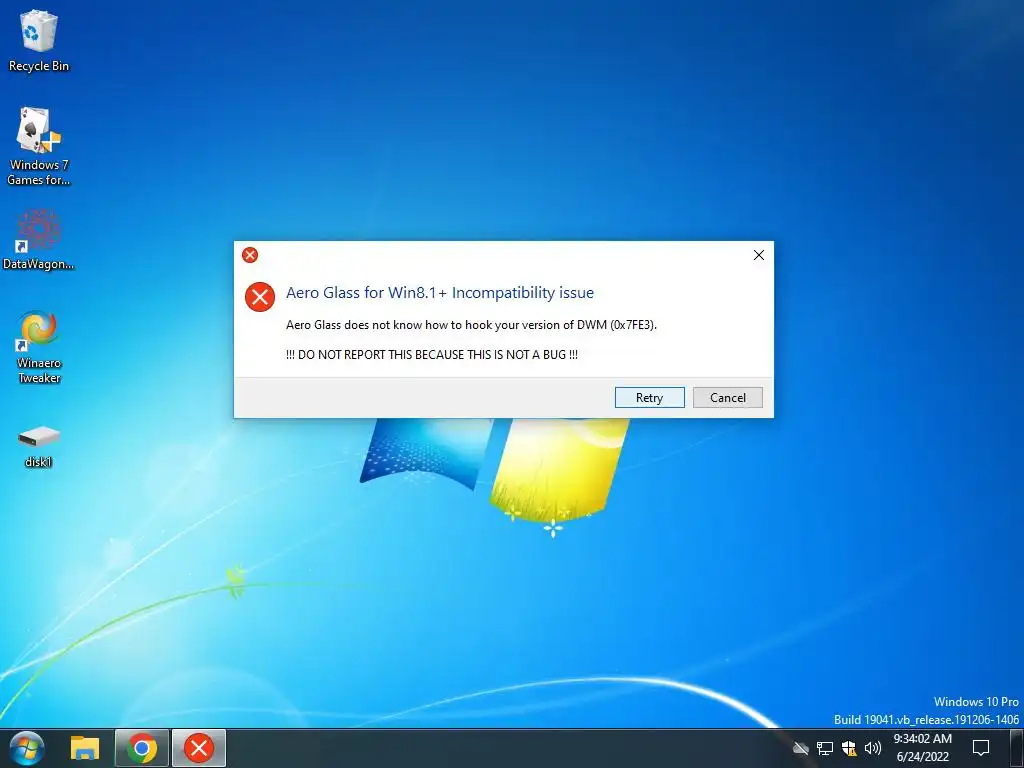Screen dimensions: 1024x768
Task: Switch to Google Chrome in the taskbar
Action: (142, 748)
